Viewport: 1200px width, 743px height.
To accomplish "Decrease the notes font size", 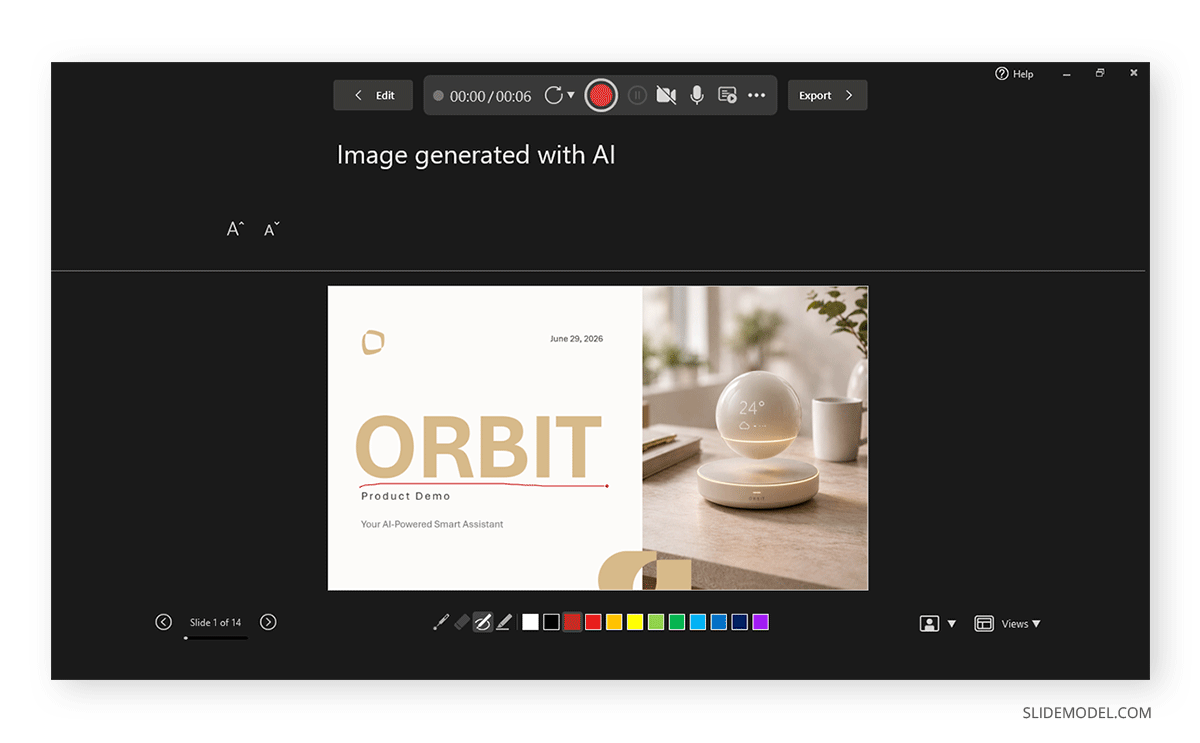I will point(271,229).
